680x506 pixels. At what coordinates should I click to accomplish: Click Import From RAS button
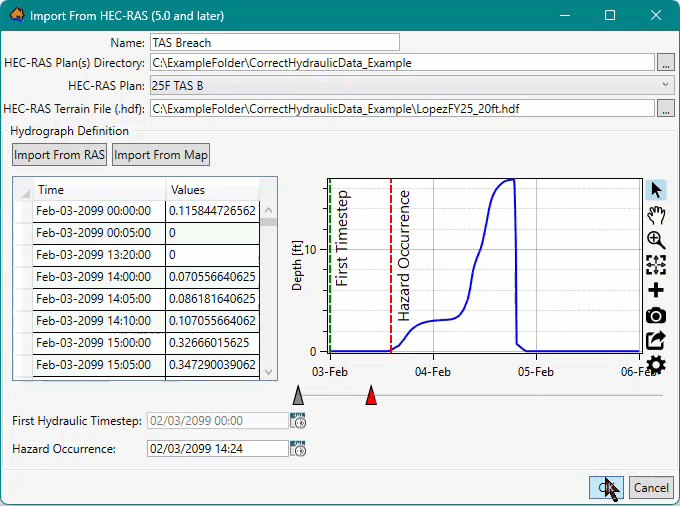point(59,155)
